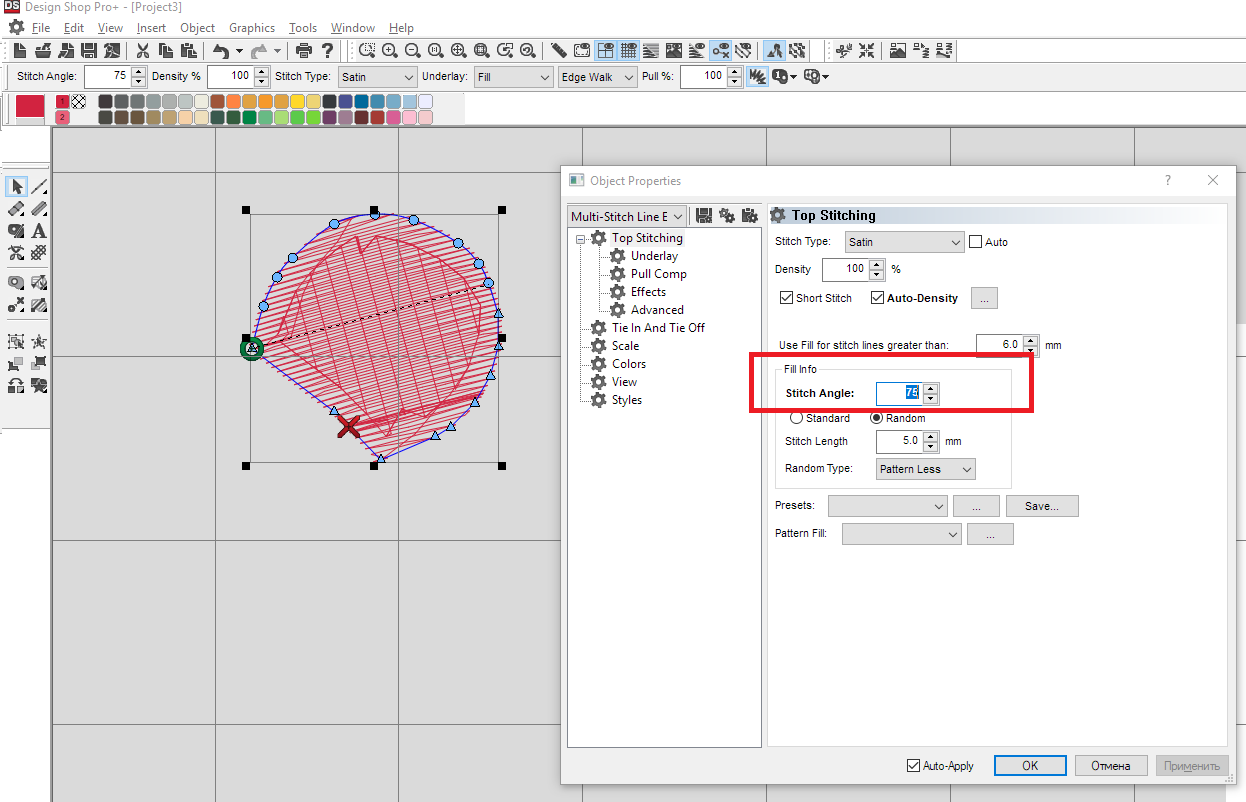Uncheck the Short Stitch checkbox
1246x802 pixels.
pyautogui.click(x=786, y=298)
